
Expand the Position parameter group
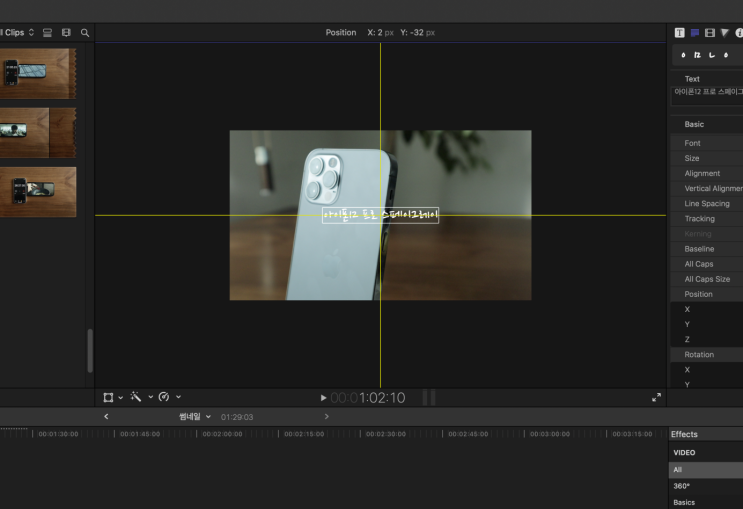pyautogui.click(x=707, y=294)
